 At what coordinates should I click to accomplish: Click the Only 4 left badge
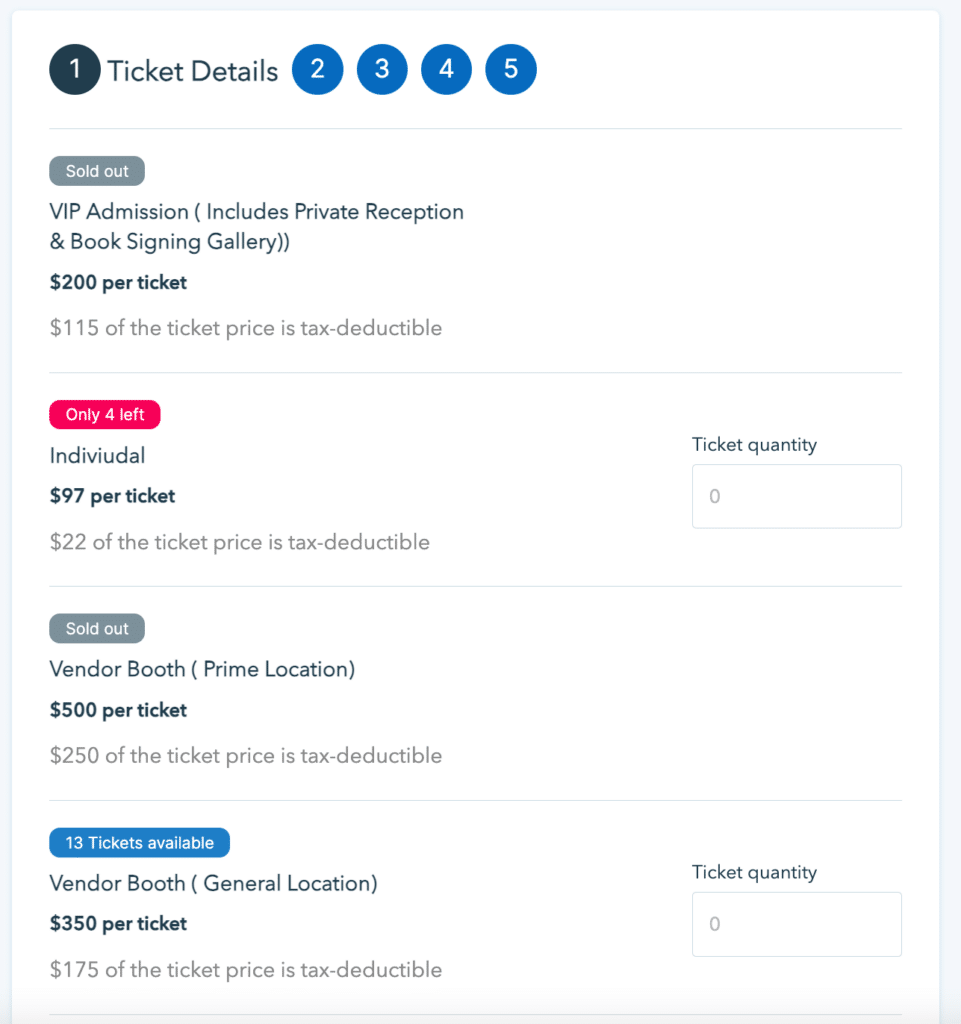coord(105,415)
